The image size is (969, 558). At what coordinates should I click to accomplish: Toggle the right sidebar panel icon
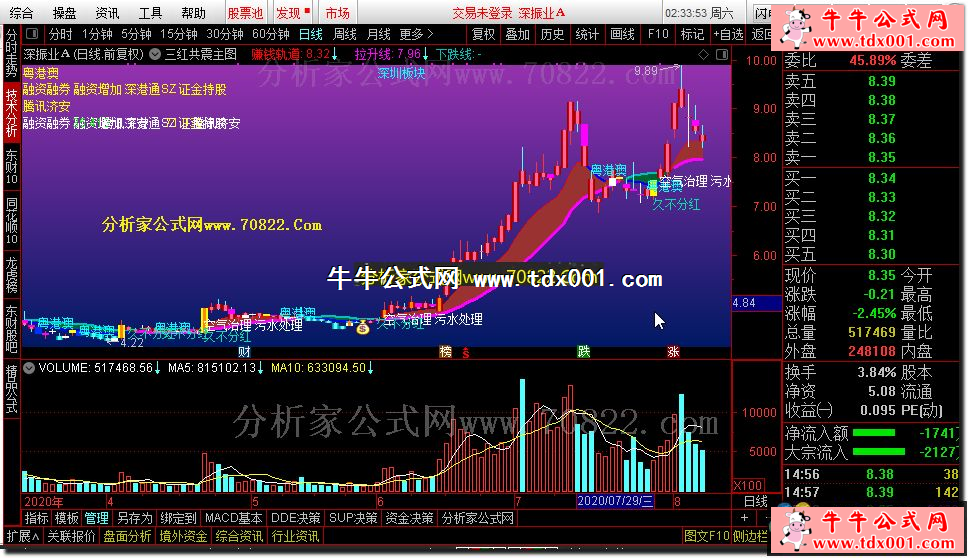click(x=721, y=54)
